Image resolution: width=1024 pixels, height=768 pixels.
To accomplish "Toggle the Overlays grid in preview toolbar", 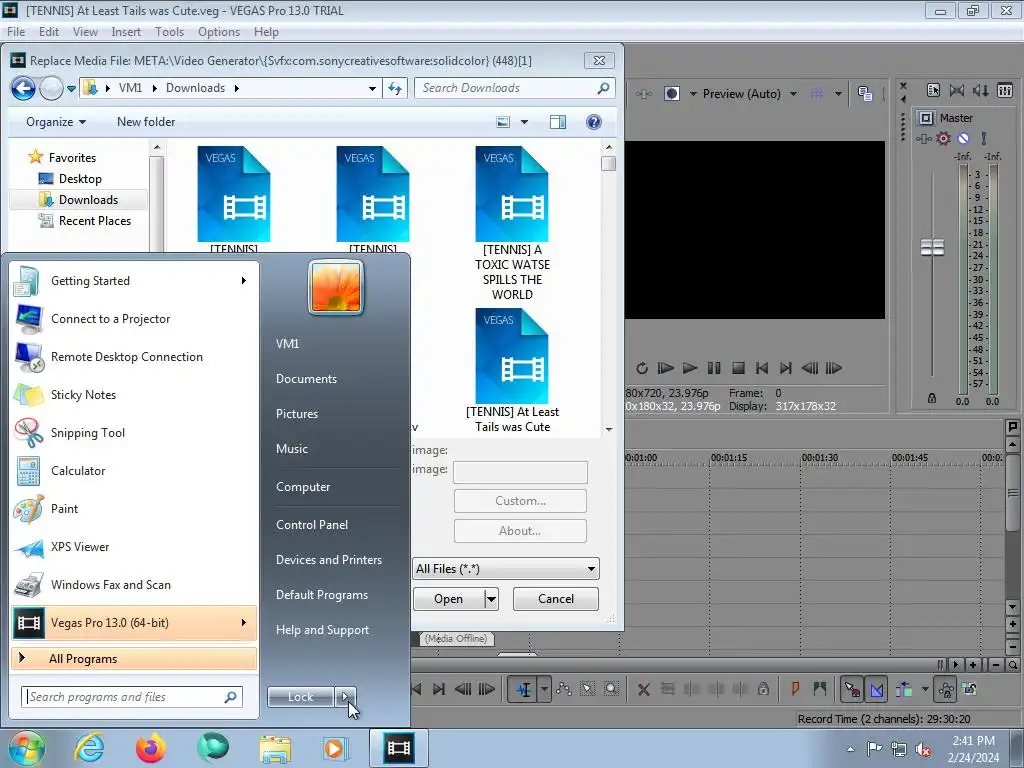I will pyautogui.click(x=817, y=94).
